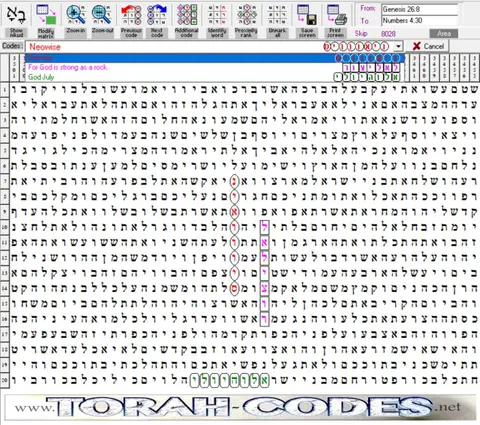
Task: Click the Area button
Action: [444, 34]
